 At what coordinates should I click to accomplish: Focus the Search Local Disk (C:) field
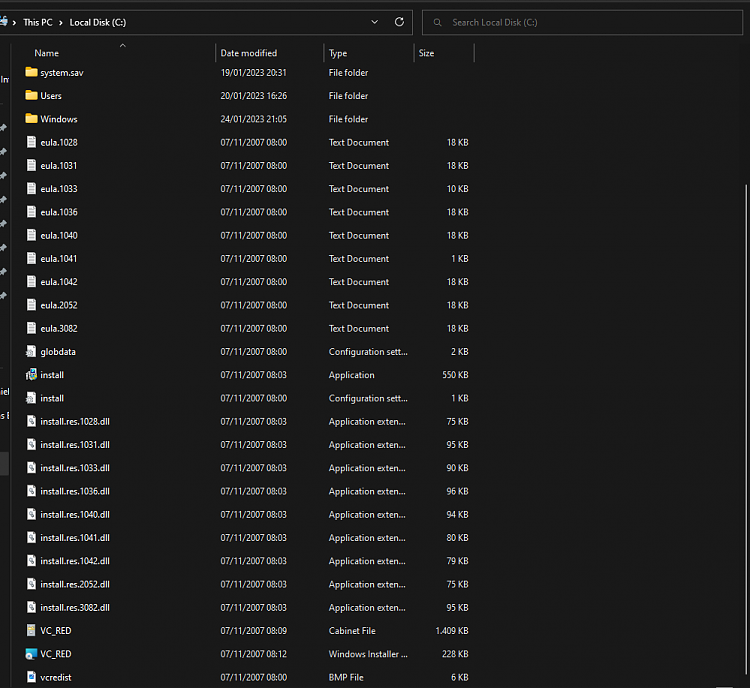583,22
